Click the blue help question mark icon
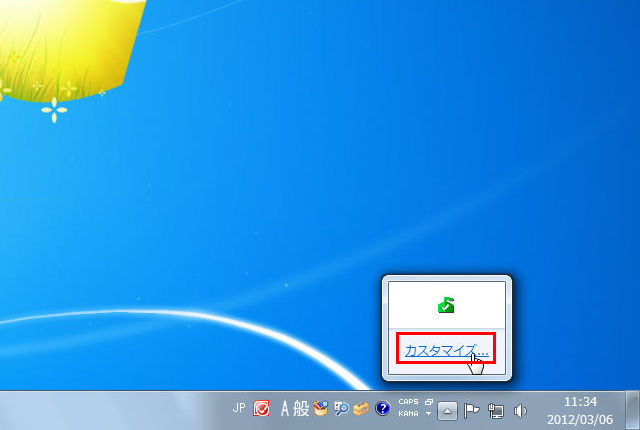Image resolution: width=640 pixels, height=430 pixels. (382, 408)
